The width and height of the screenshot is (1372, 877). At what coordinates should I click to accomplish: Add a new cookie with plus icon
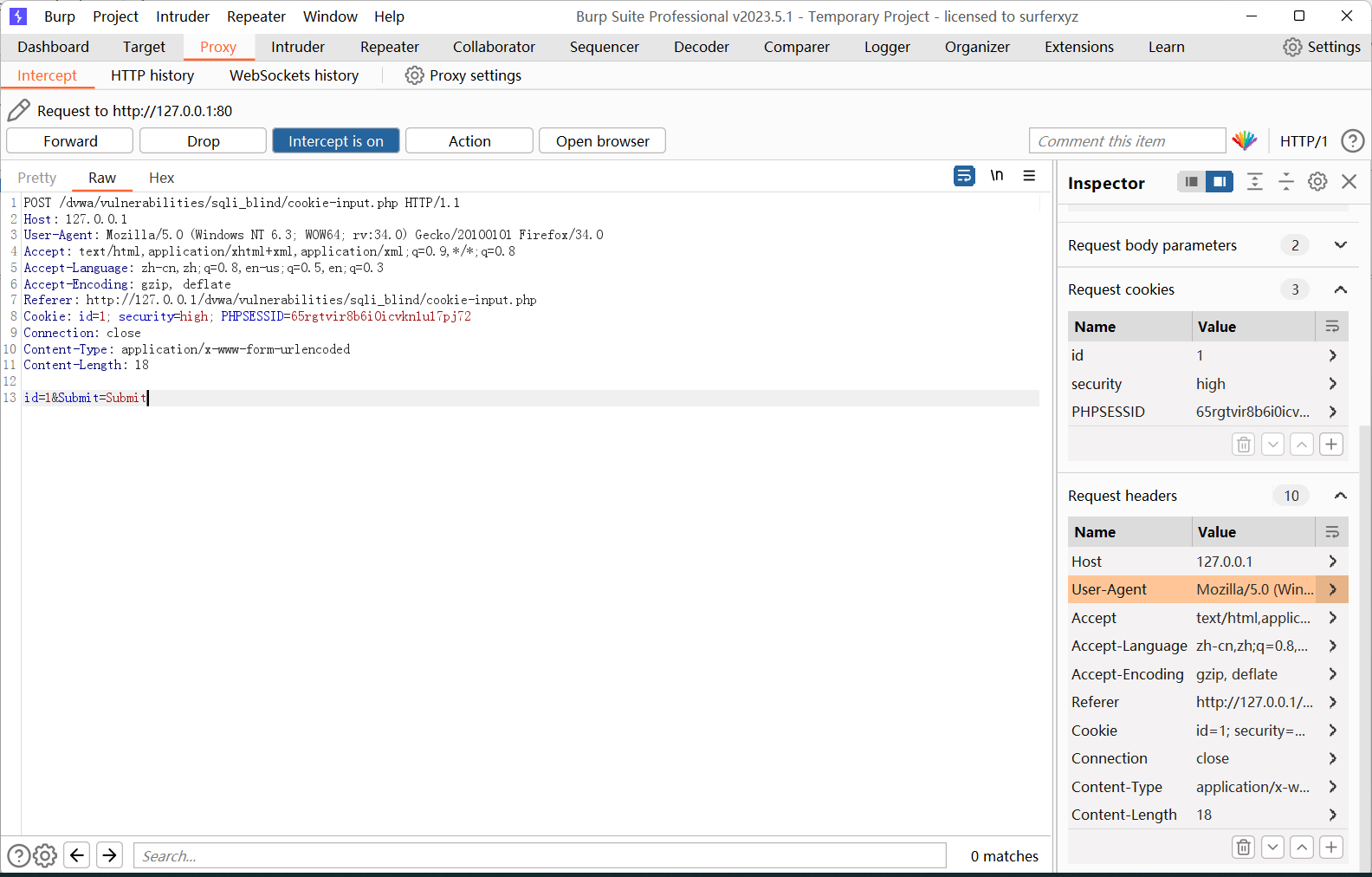click(x=1331, y=445)
